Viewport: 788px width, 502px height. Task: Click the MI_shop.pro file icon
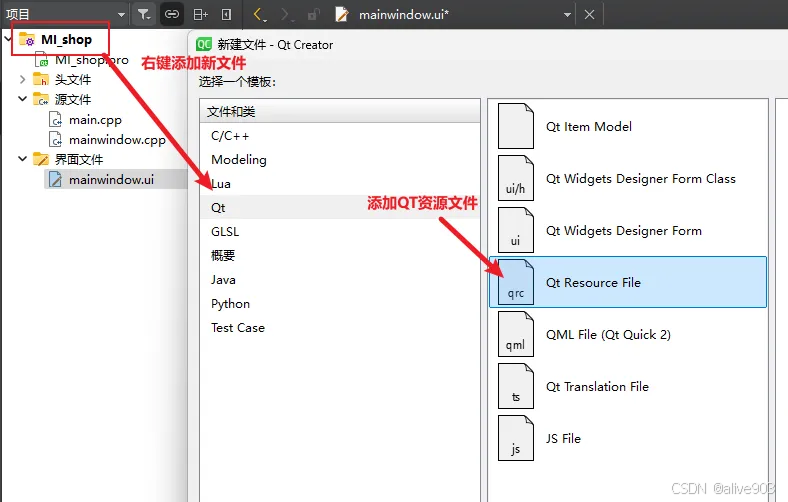click(x=41, y=60)
